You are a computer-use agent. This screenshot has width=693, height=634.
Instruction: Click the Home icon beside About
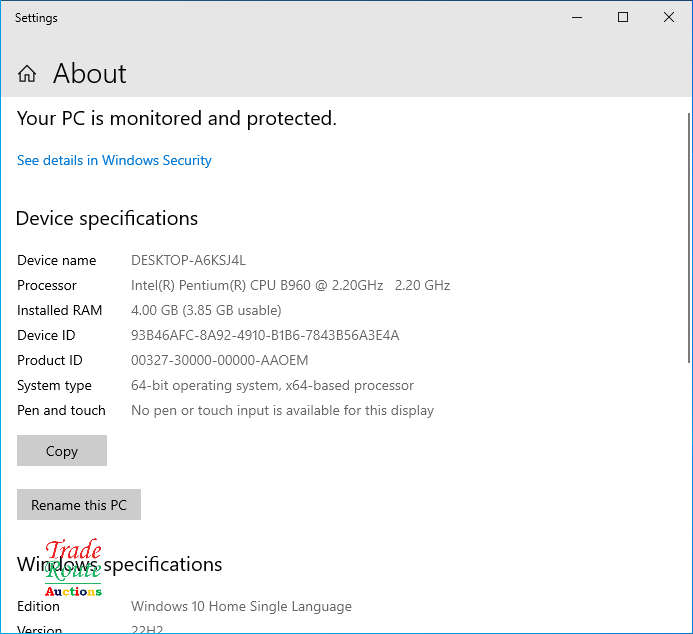click(x=27, y=74)
